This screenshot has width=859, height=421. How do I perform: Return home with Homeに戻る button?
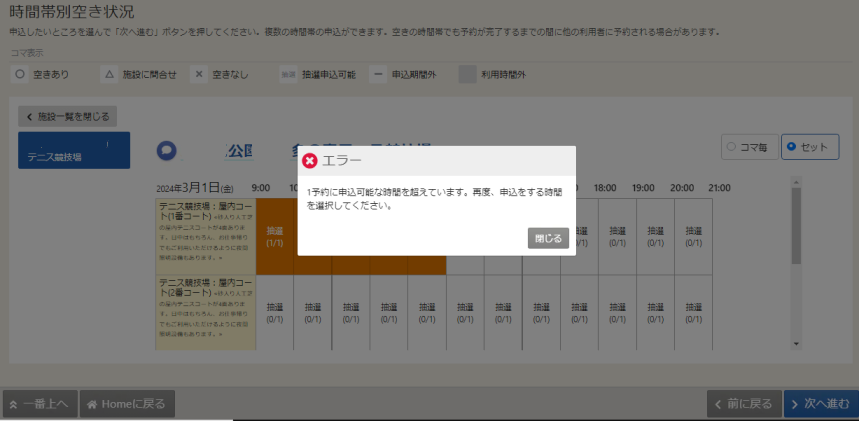pyautogui.click(x=127, y=404)
